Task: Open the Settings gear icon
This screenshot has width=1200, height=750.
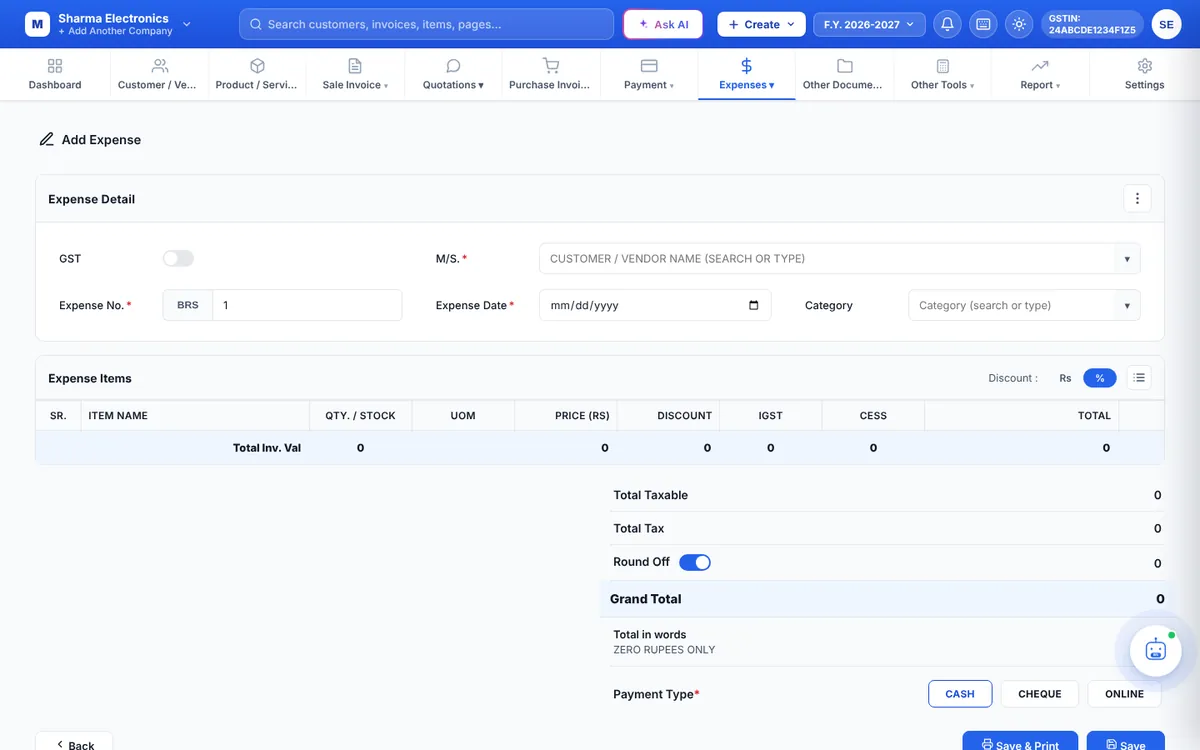Action: (1145, 66)
